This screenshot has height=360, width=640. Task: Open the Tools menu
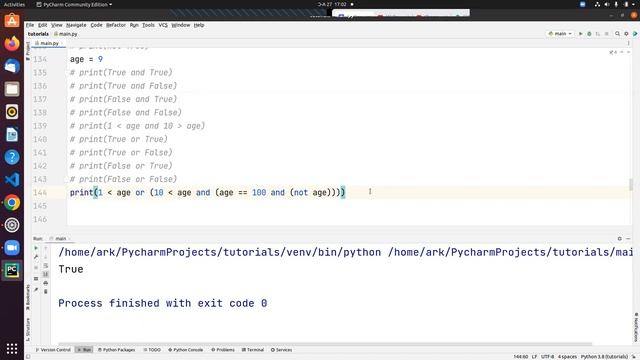pos(148,25)
